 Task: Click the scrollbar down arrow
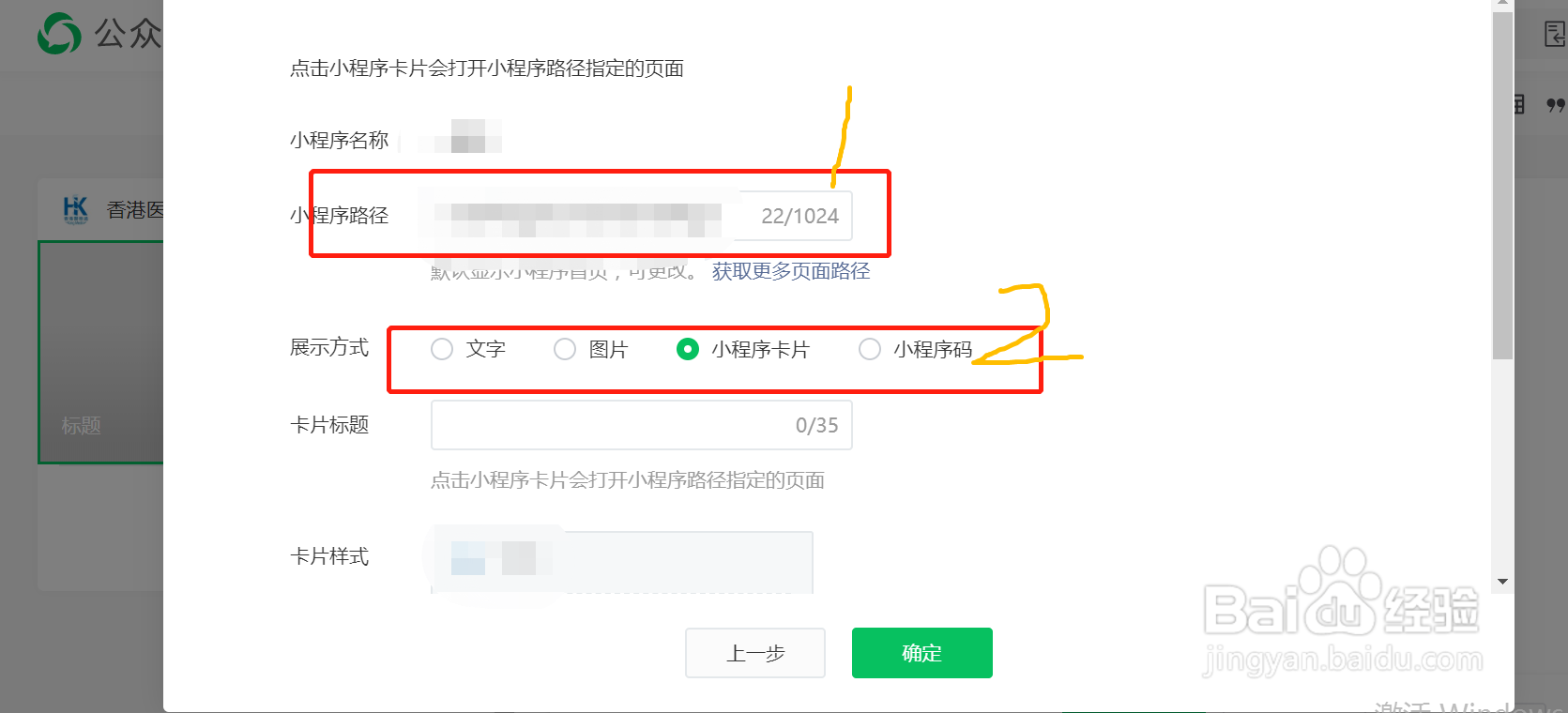pos(1502,582)
